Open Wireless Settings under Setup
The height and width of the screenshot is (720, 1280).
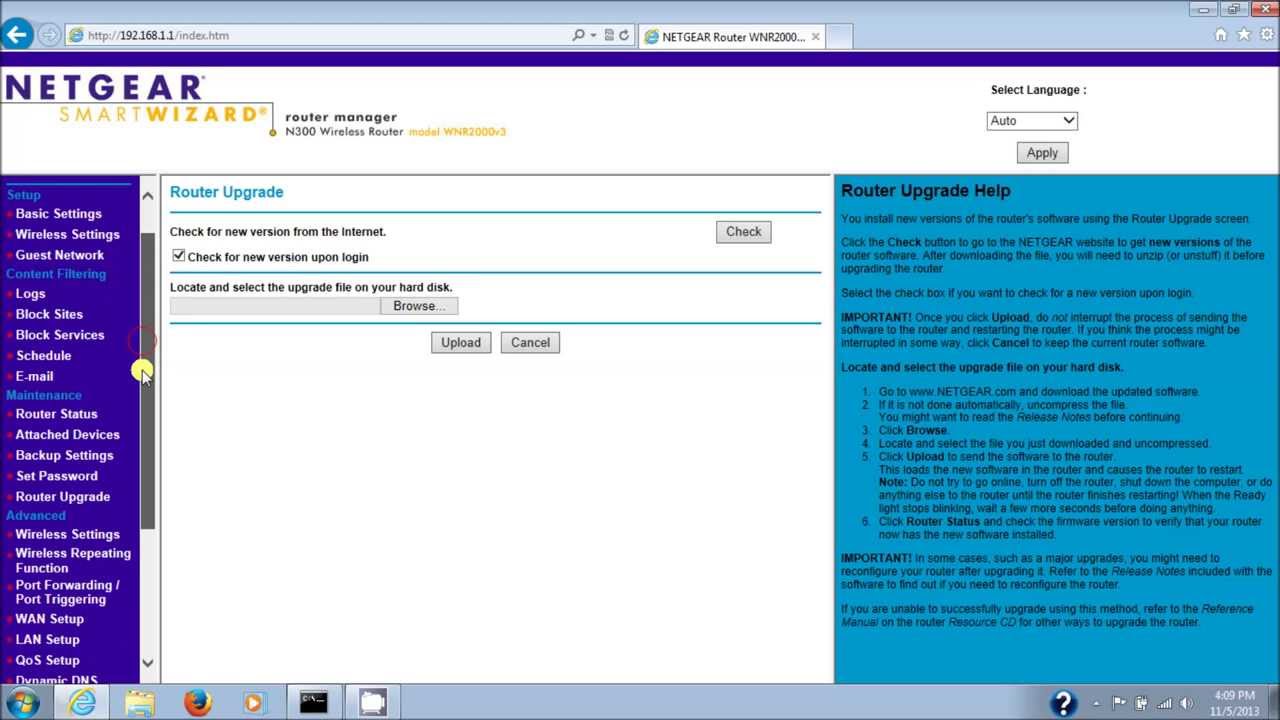pyautogui.click(x=67, y=234)
